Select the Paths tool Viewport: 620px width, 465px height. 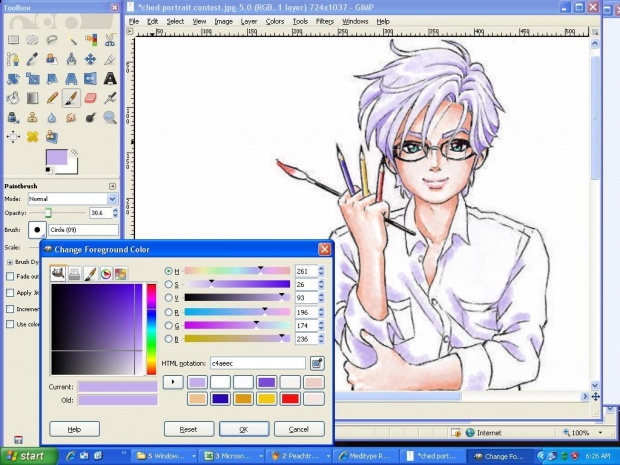tap(13, 59)
